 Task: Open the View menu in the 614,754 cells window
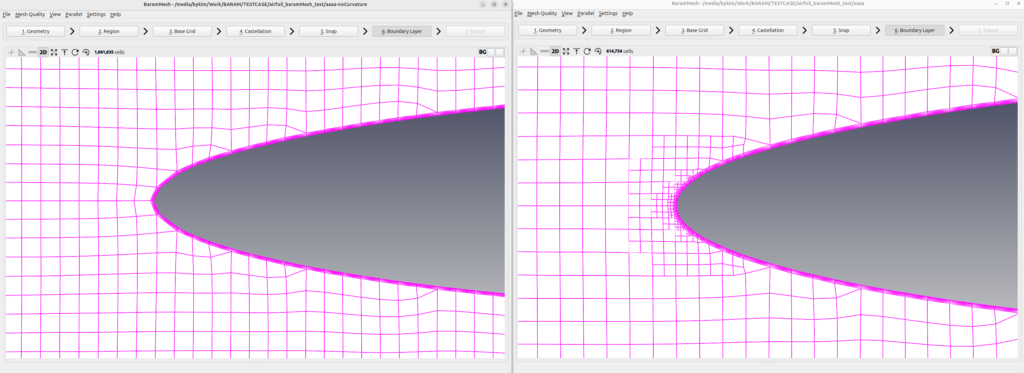point(567,14)
